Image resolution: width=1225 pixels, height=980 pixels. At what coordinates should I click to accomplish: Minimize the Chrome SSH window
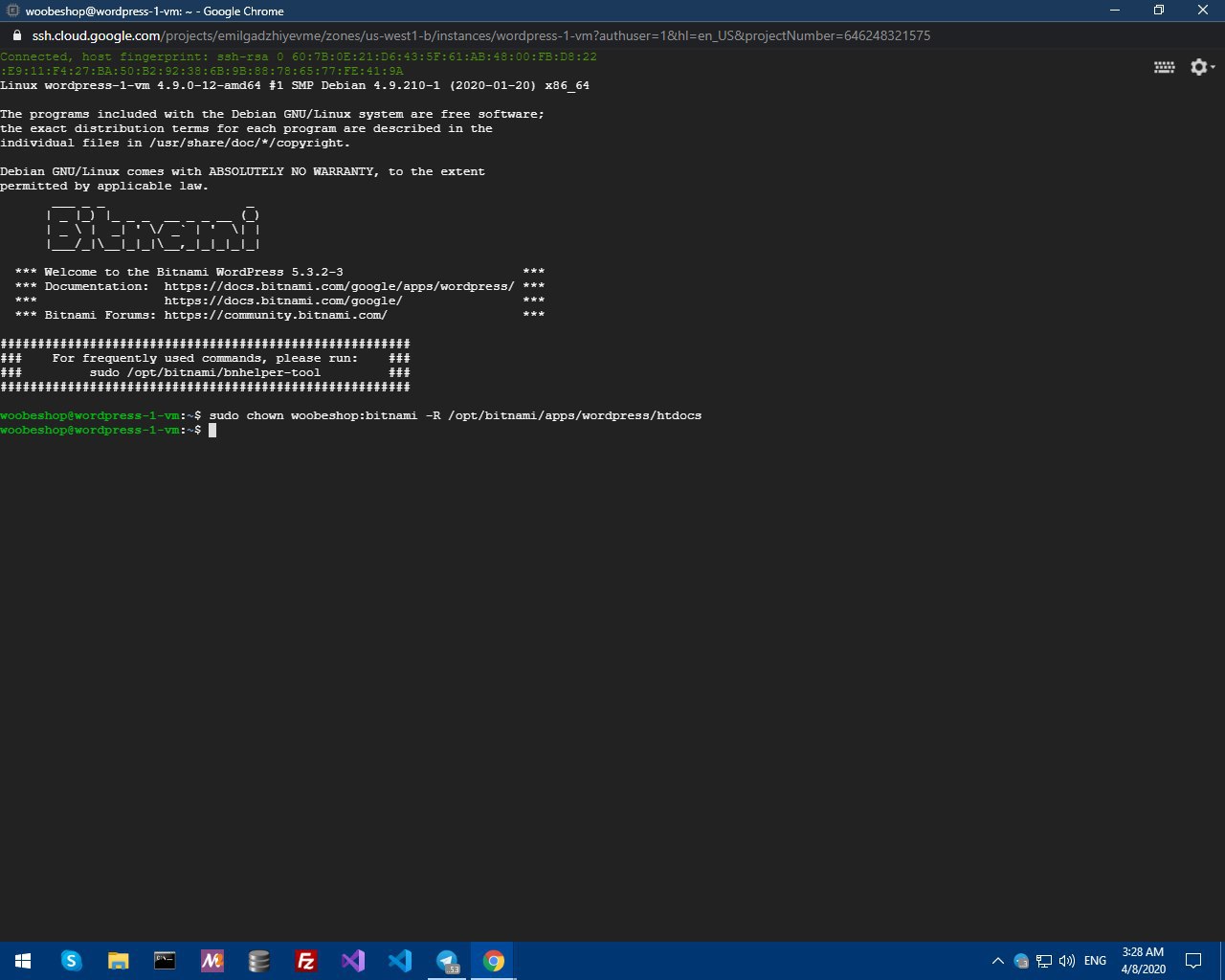[1114, 10]
